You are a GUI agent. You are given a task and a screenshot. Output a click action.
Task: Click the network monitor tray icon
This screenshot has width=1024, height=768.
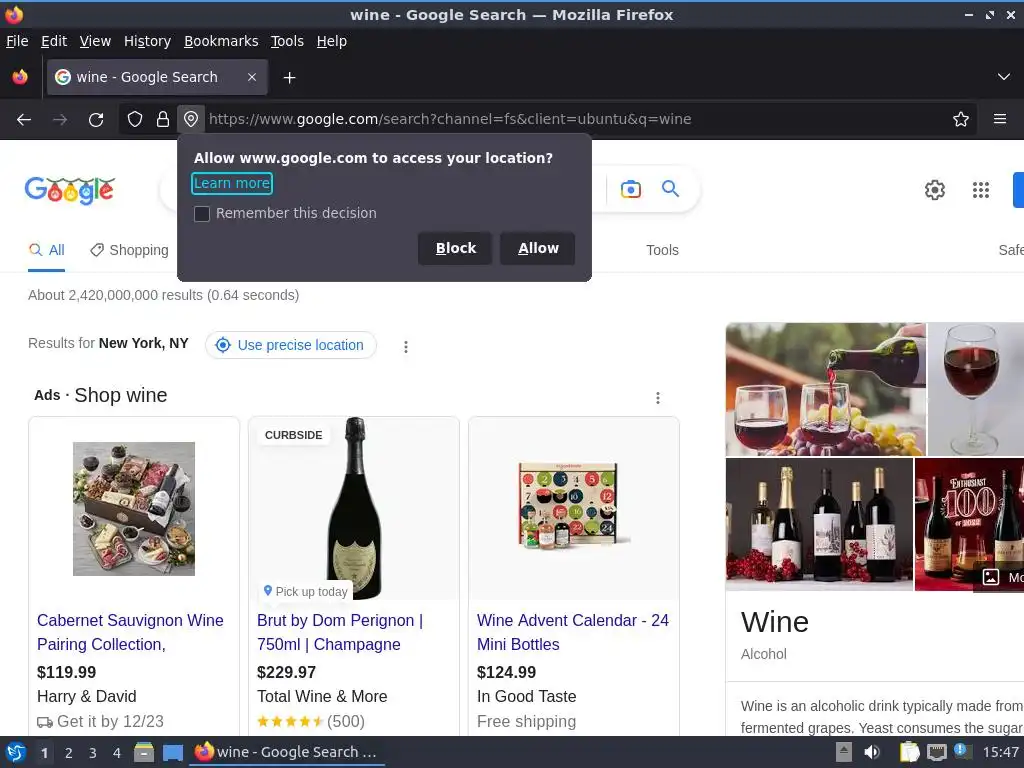936,752
